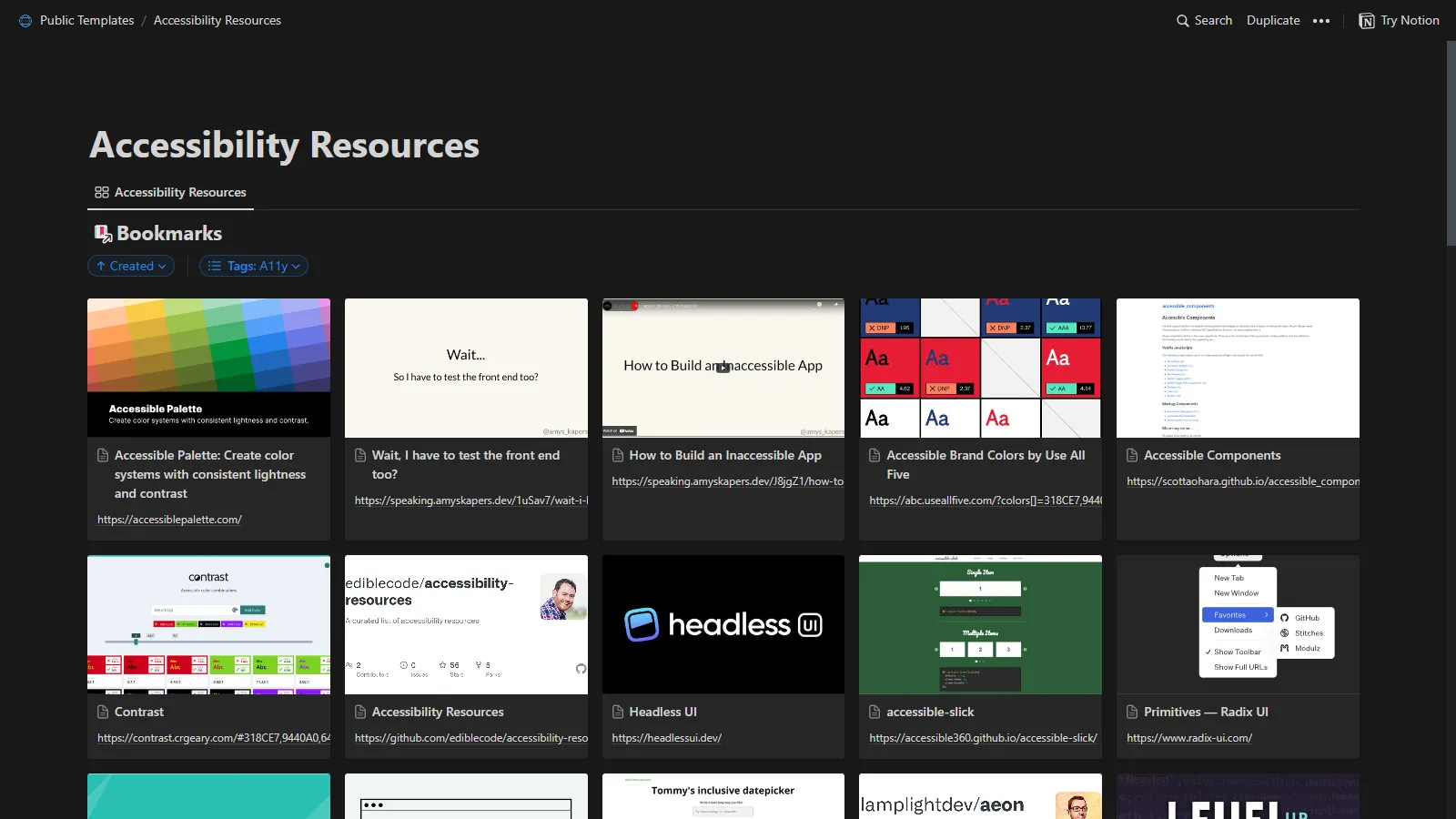Play the How to Build video thumbnail

[x=723, y=368]
